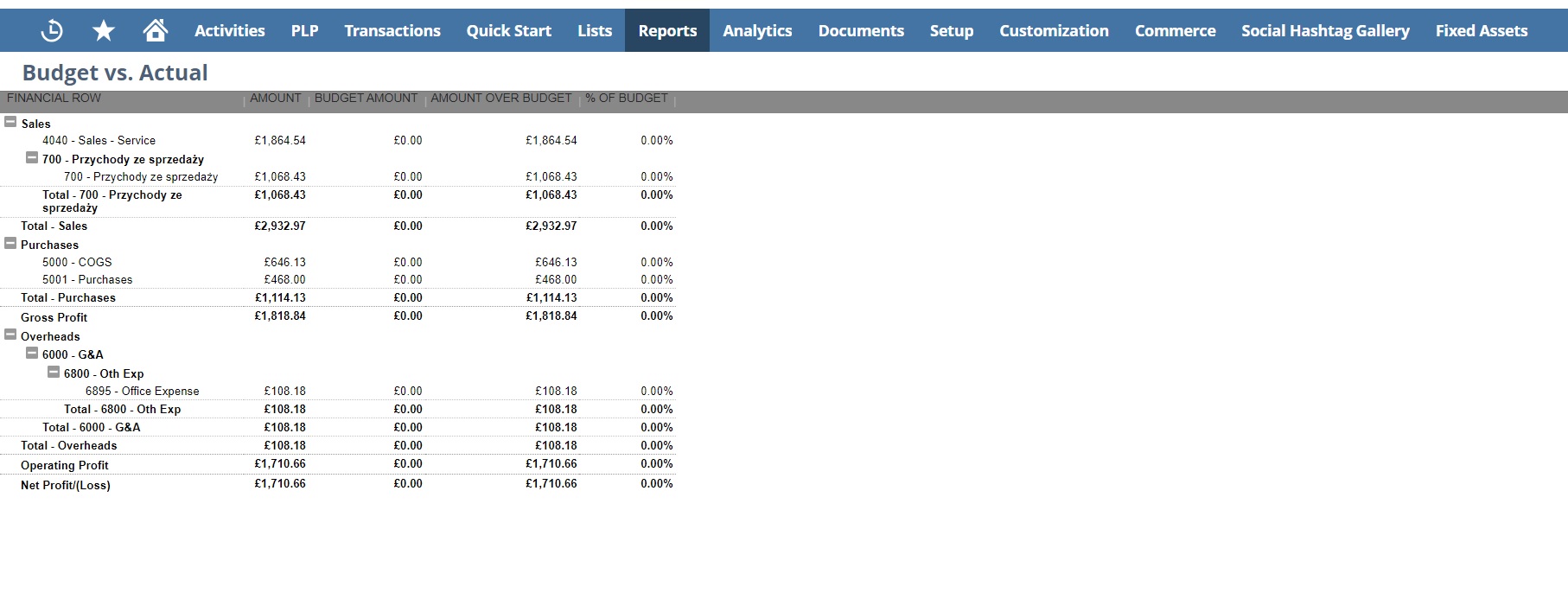Collapse the 700 - Przychody ze sprzedaży group
Viewport: 1568px width, 612px height.
(x=32, y=158)
